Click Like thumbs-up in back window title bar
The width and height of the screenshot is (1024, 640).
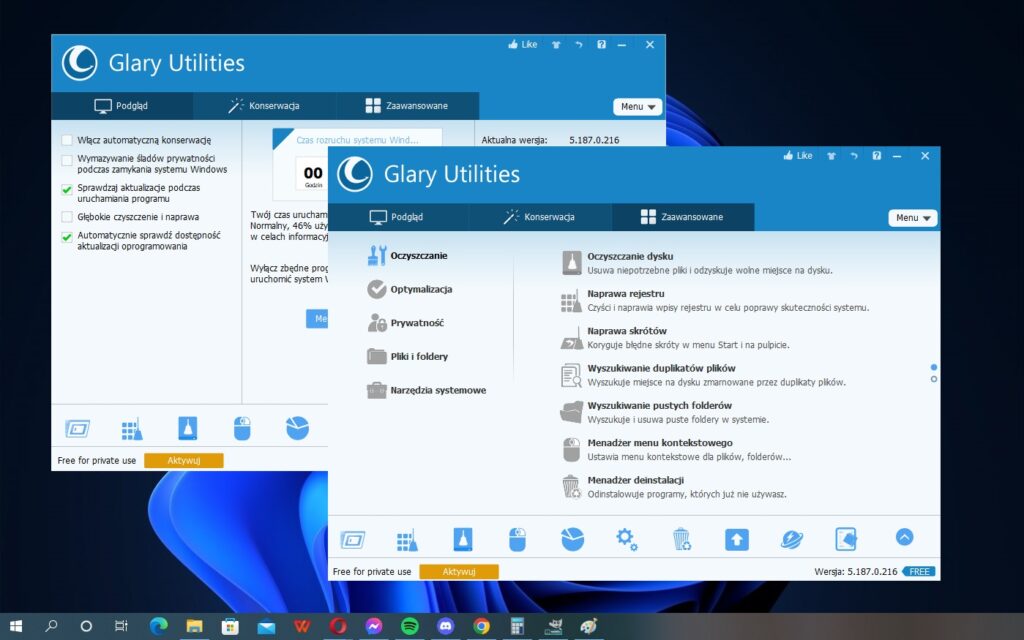point(522,44)
